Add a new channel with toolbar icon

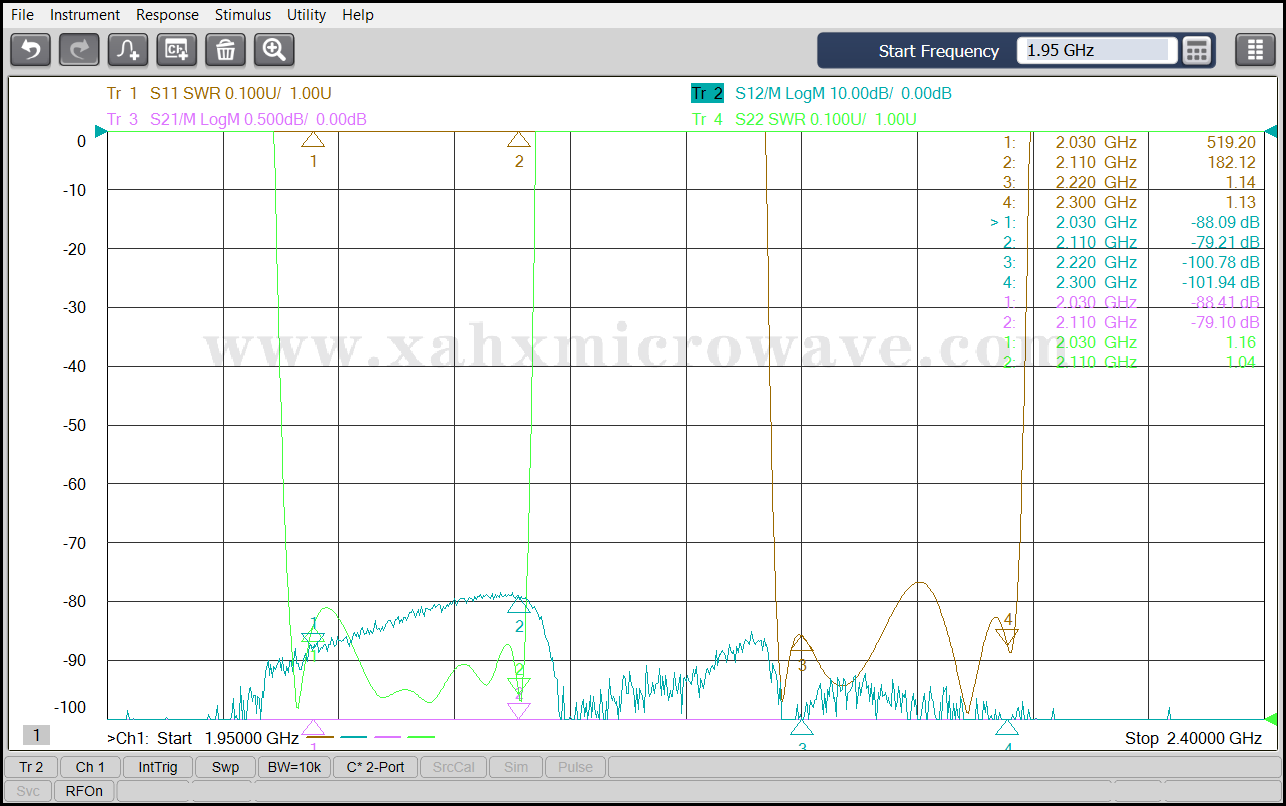(x=177, y=49)
